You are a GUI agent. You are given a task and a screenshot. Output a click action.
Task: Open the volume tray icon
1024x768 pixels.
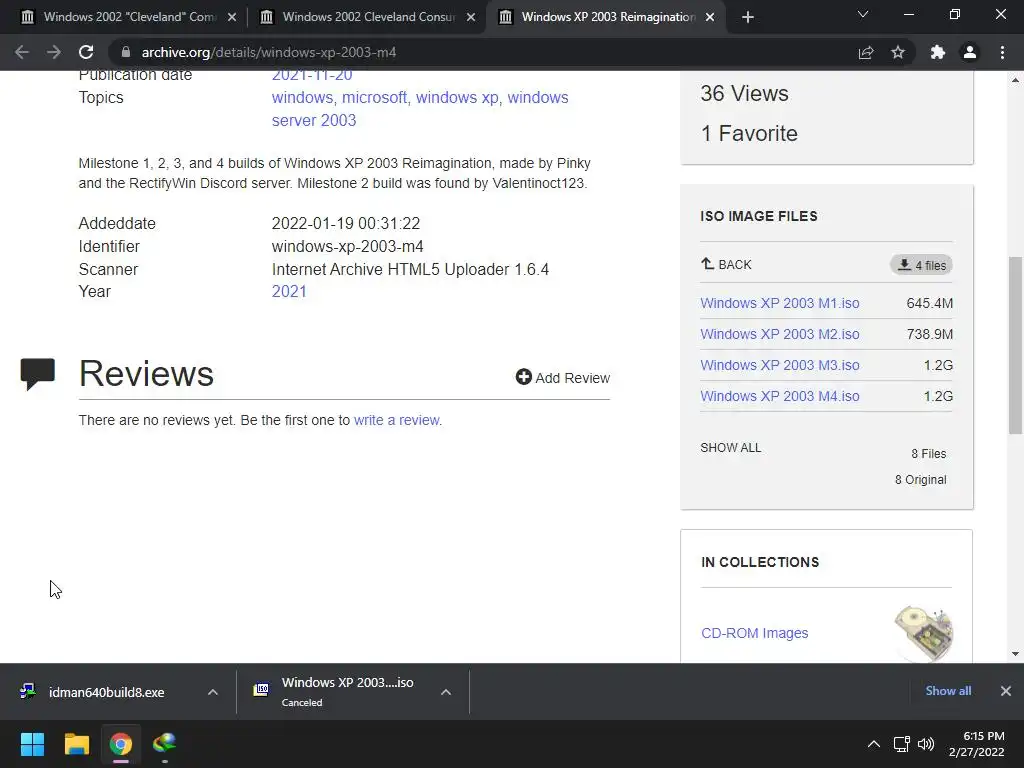926,744
